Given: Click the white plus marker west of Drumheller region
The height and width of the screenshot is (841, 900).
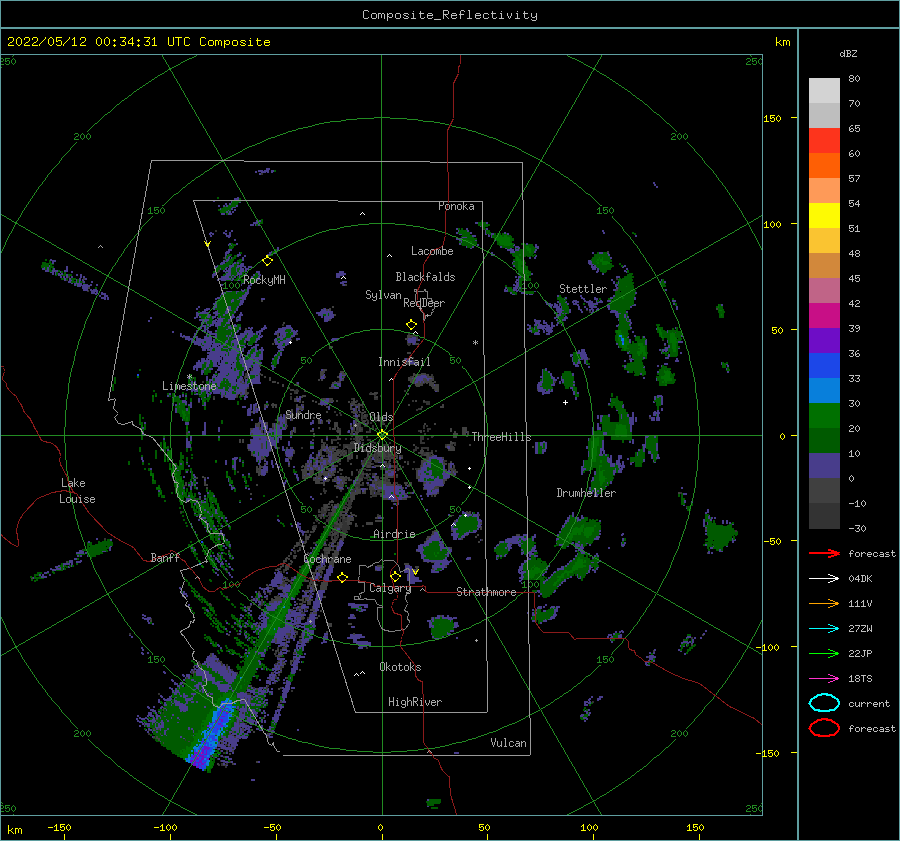Looking at the screenshot, I should (x=565, y=402).
